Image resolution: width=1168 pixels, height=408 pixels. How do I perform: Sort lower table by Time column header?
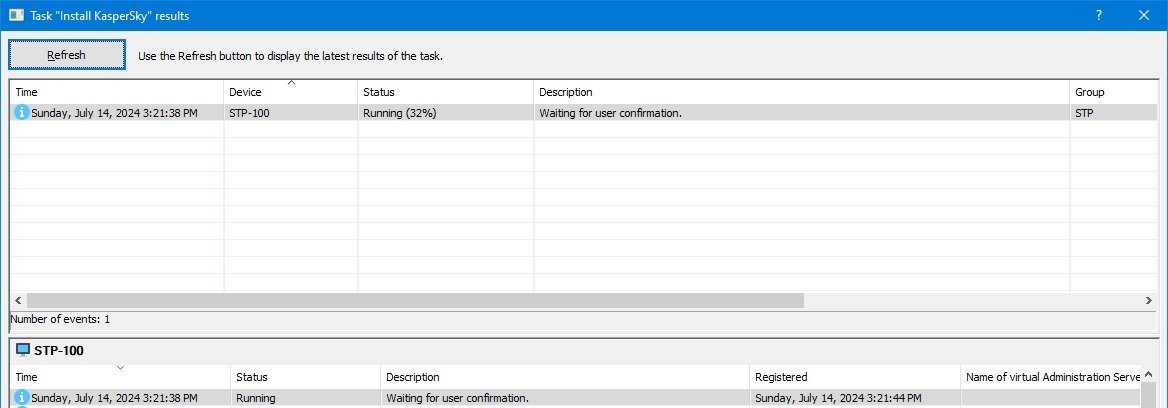pyautogui.click(x=120, y=377)
